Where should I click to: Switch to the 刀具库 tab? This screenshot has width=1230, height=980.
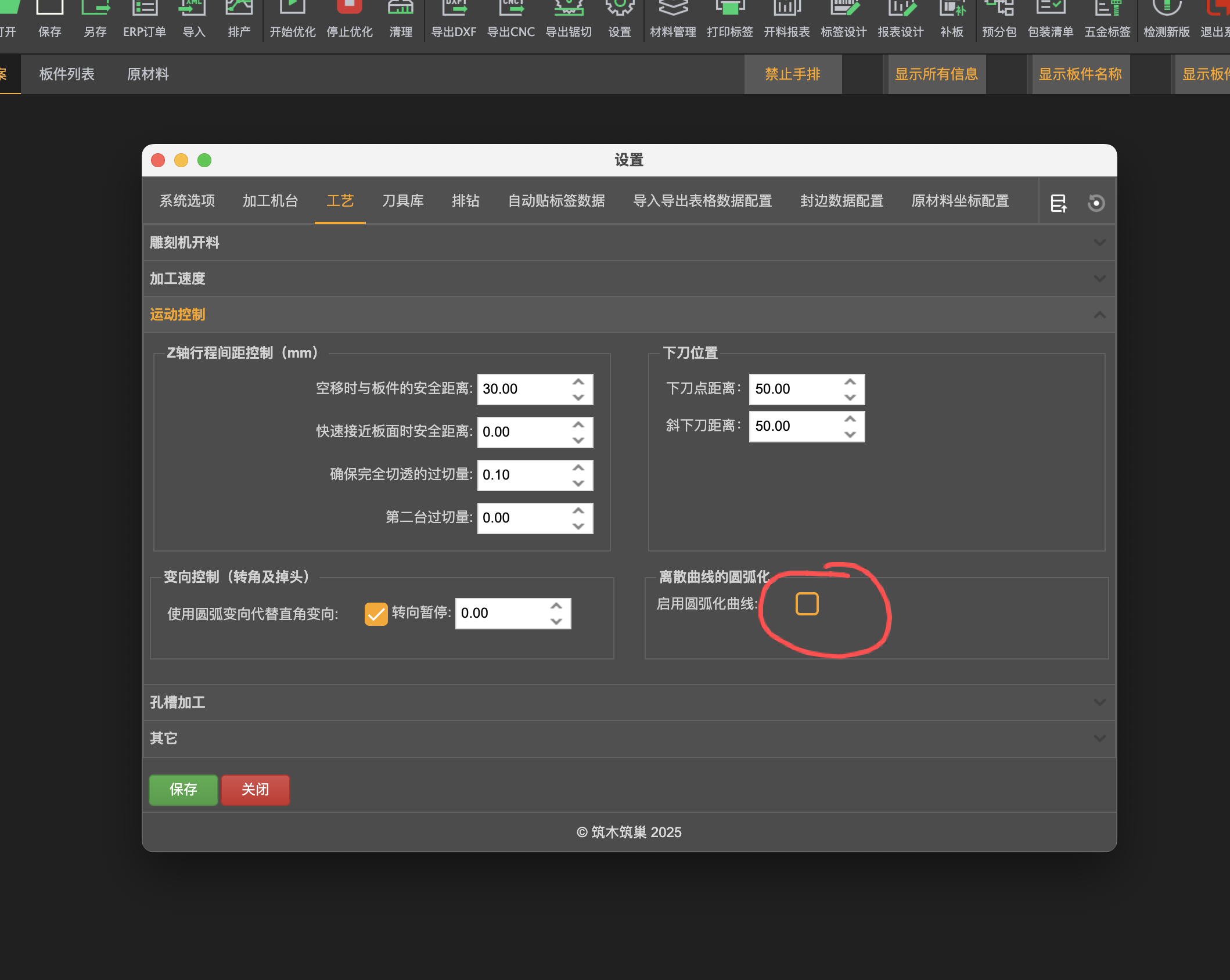(403, 200)
